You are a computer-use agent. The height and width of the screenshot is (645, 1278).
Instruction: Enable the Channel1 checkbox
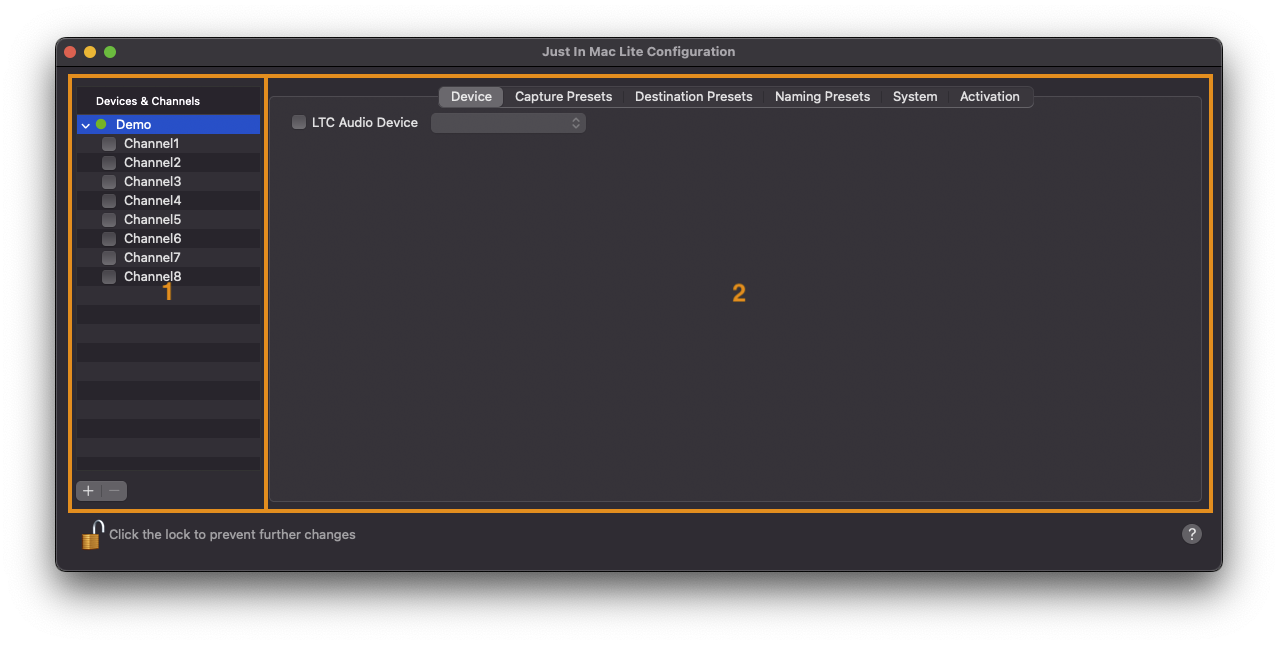(109, 143)
